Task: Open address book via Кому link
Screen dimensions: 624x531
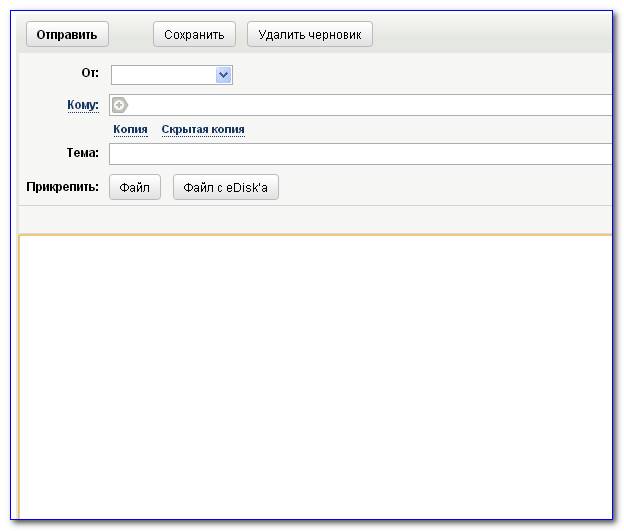Action: coord(82,105)
